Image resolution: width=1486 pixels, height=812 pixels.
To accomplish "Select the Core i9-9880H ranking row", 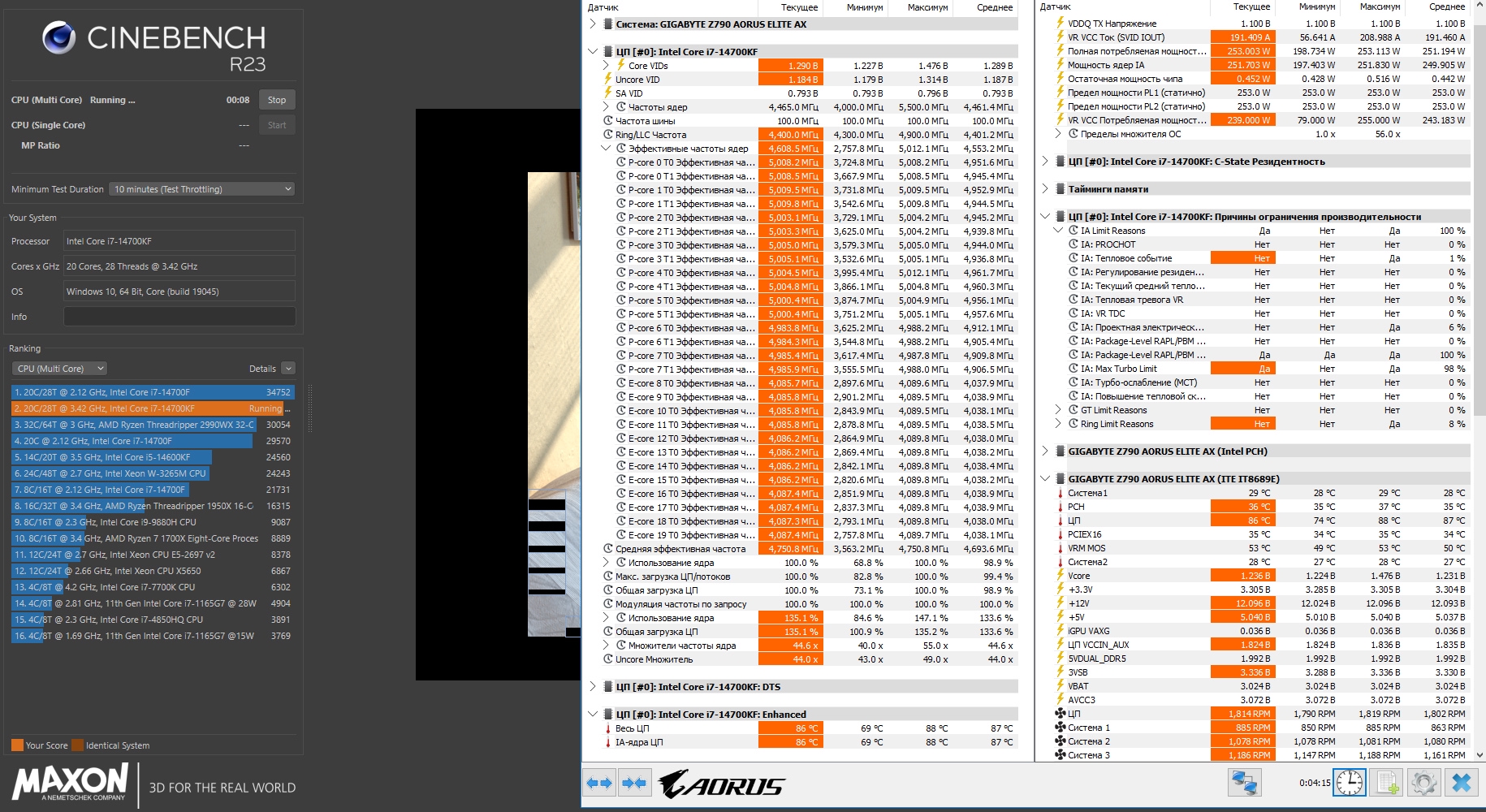I will click(x=152, y=522).
